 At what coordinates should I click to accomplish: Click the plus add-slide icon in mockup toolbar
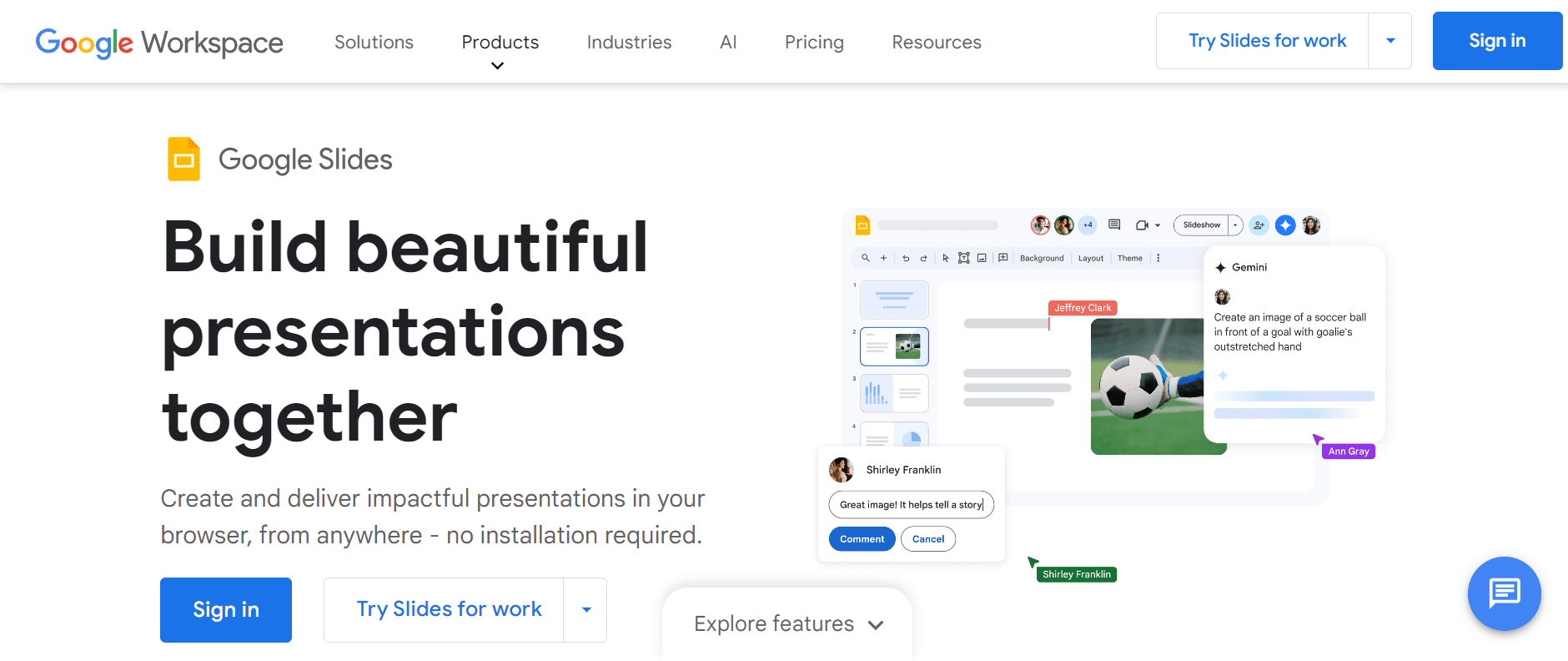pos(884,258)
